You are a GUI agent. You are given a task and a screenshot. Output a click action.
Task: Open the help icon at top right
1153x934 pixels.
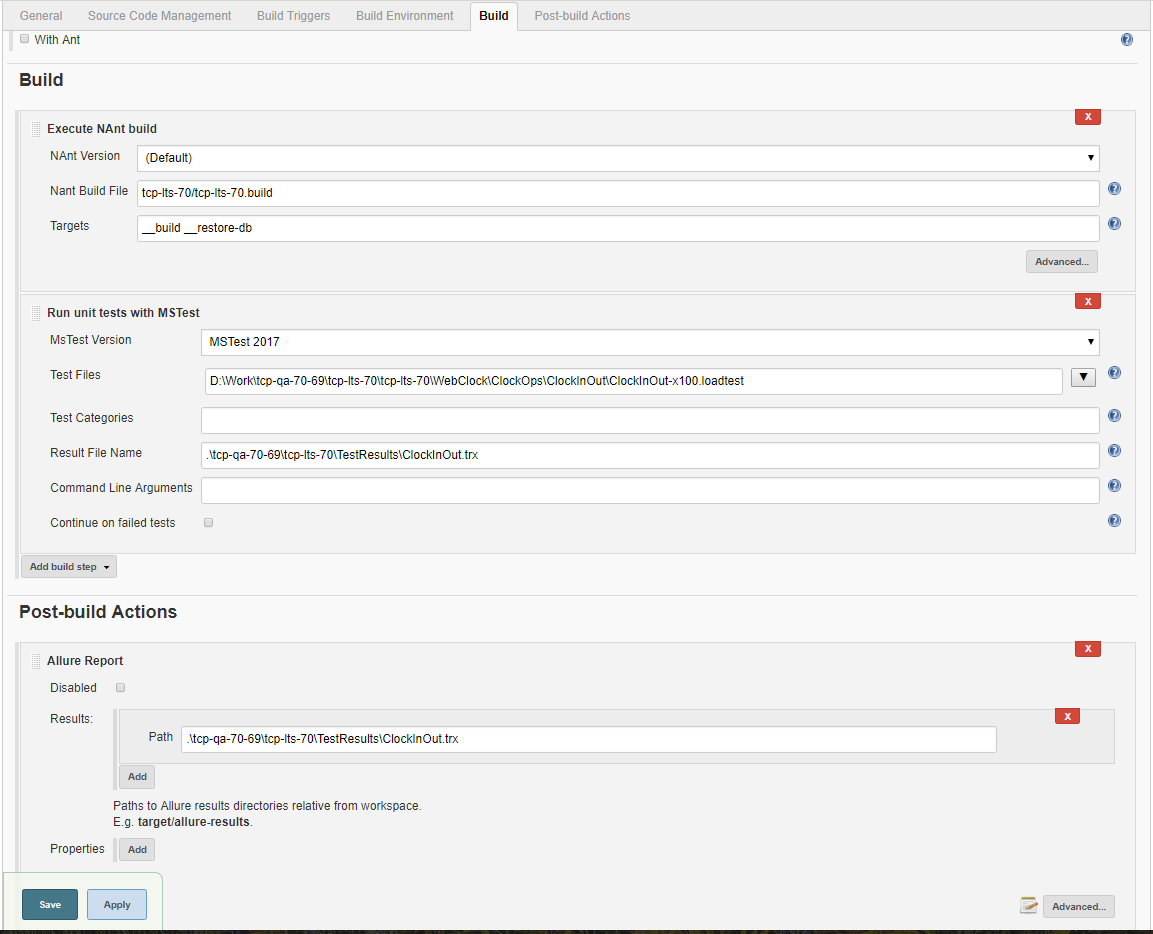pyautogui.click(x=1127, y=39)
